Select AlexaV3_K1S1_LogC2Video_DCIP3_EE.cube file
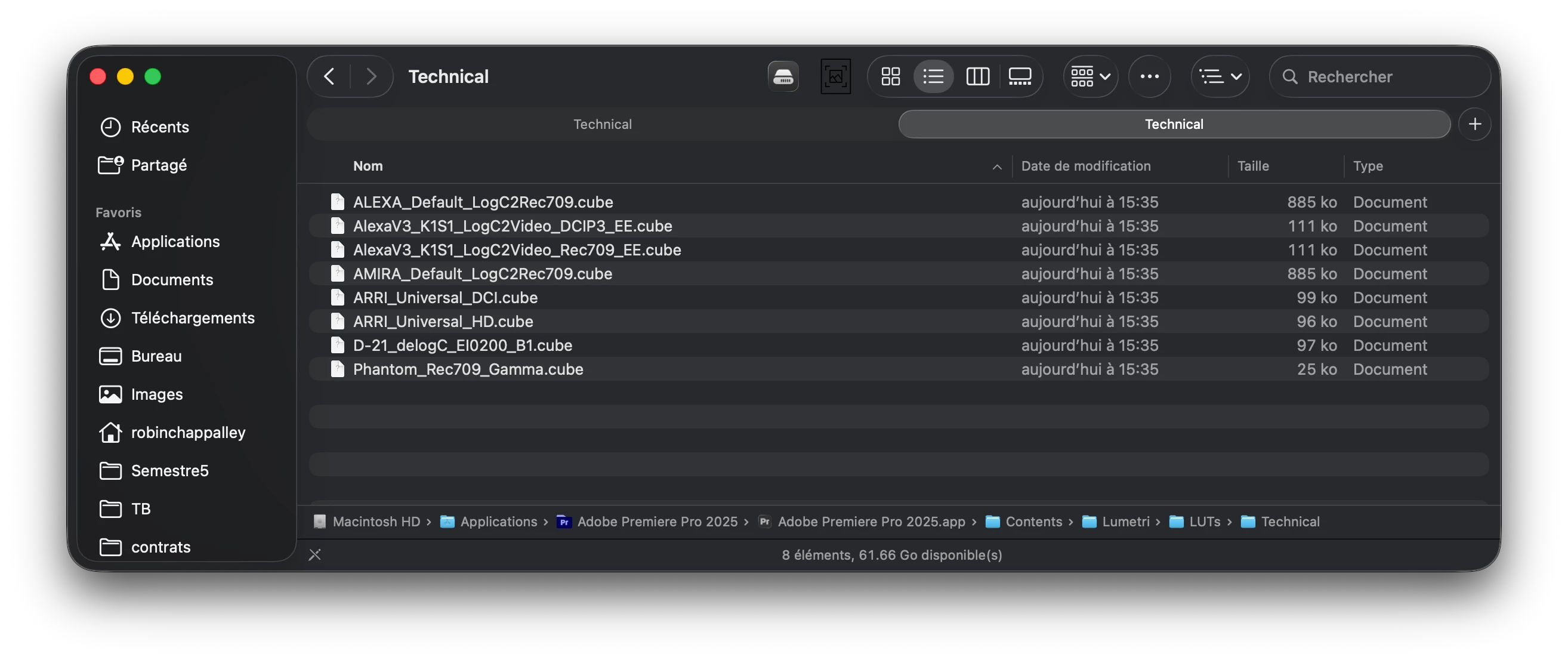Screen dimensions: 1568x660 (x=899, y=226)
